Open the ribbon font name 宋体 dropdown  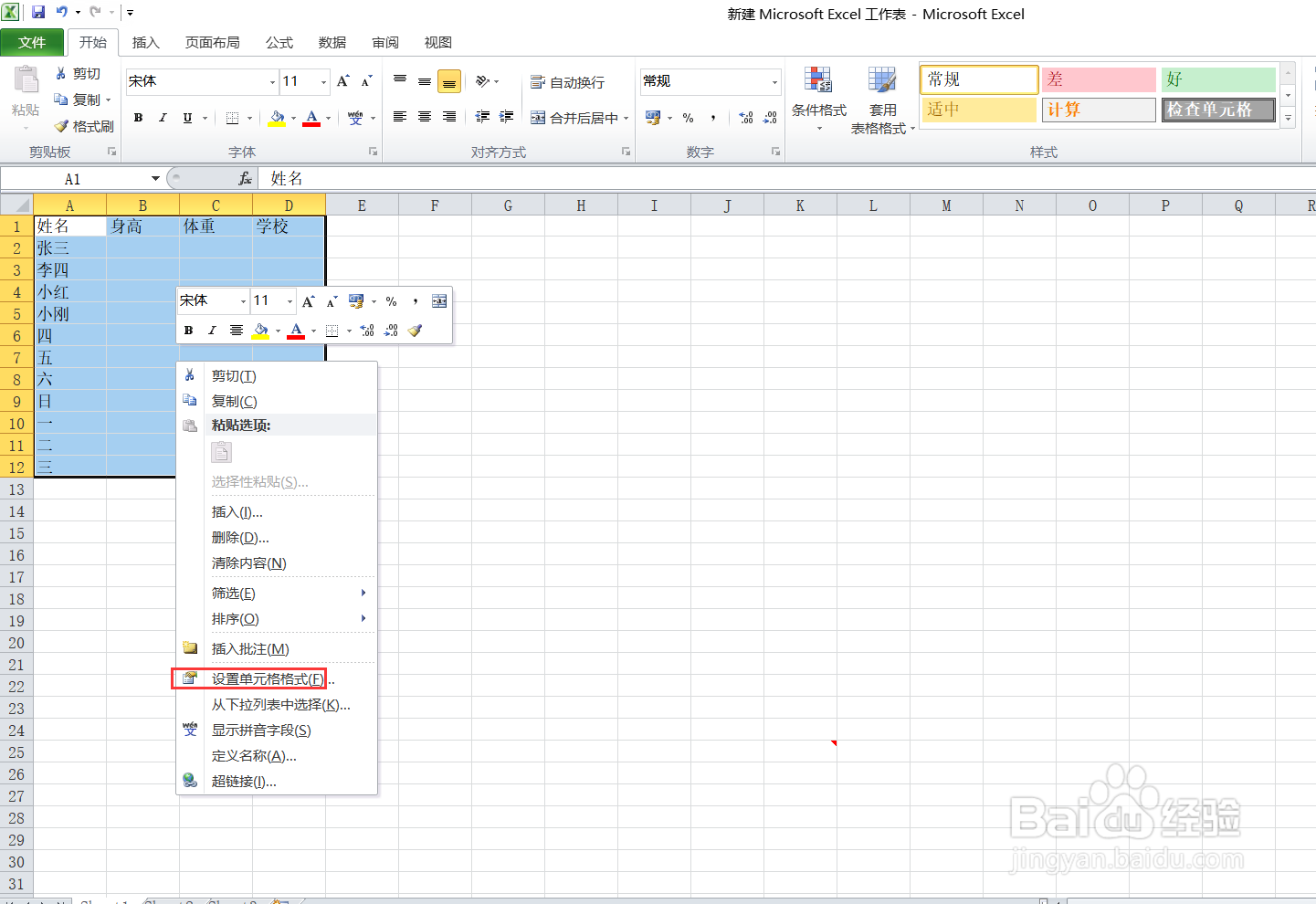pyautogui.click(x=272, y=82)
